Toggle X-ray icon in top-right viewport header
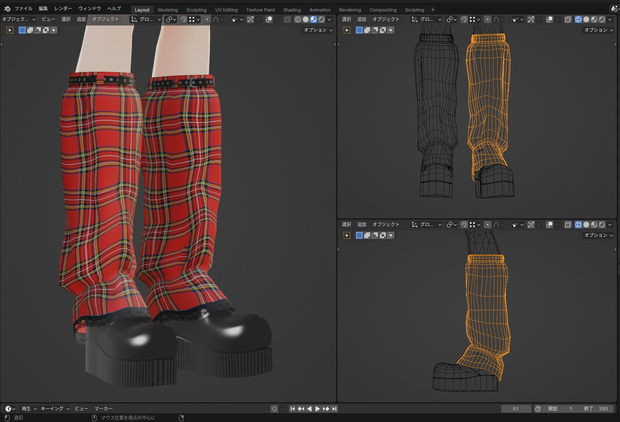 tap(568, 19)
